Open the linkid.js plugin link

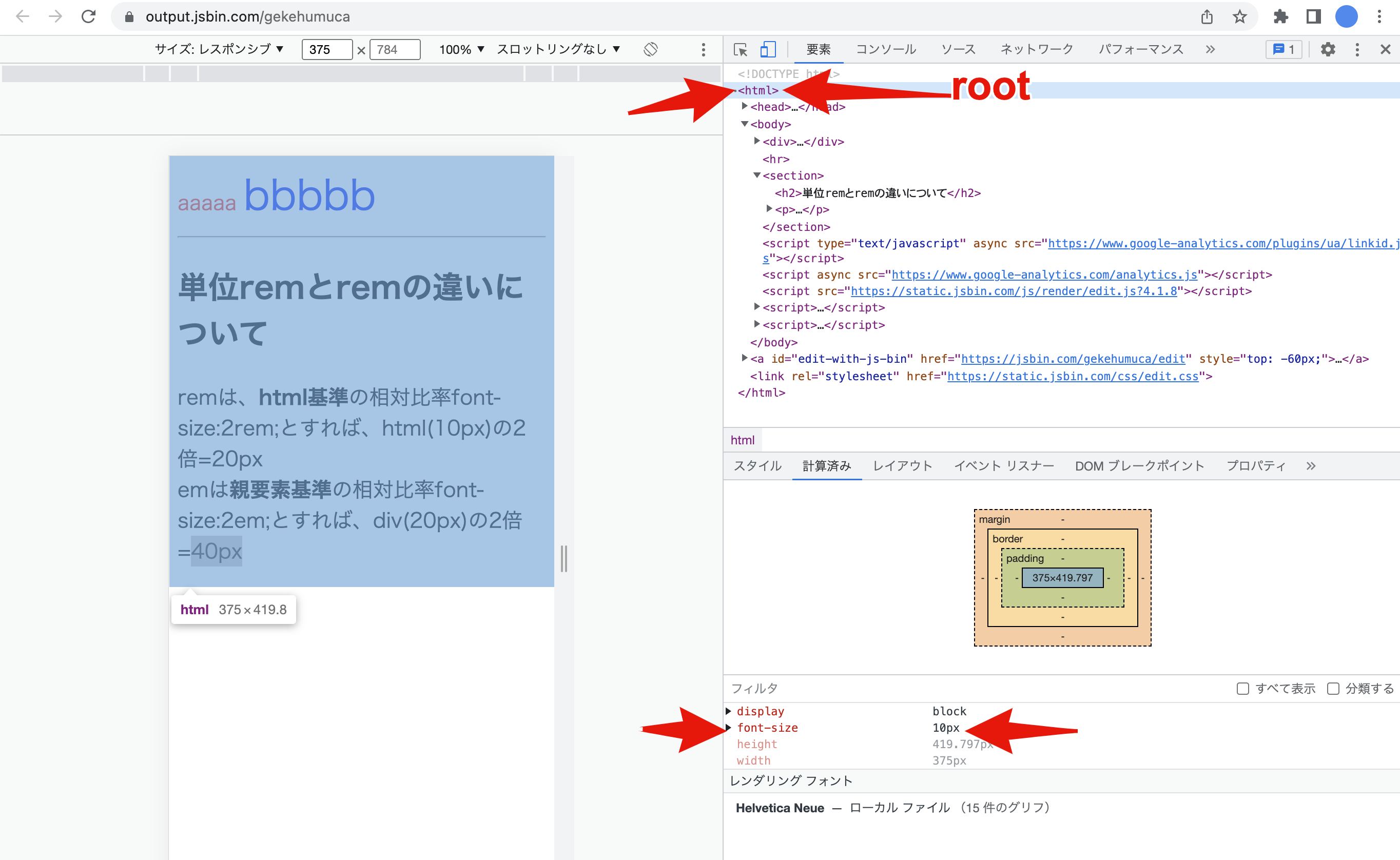tap(1223, 243)
